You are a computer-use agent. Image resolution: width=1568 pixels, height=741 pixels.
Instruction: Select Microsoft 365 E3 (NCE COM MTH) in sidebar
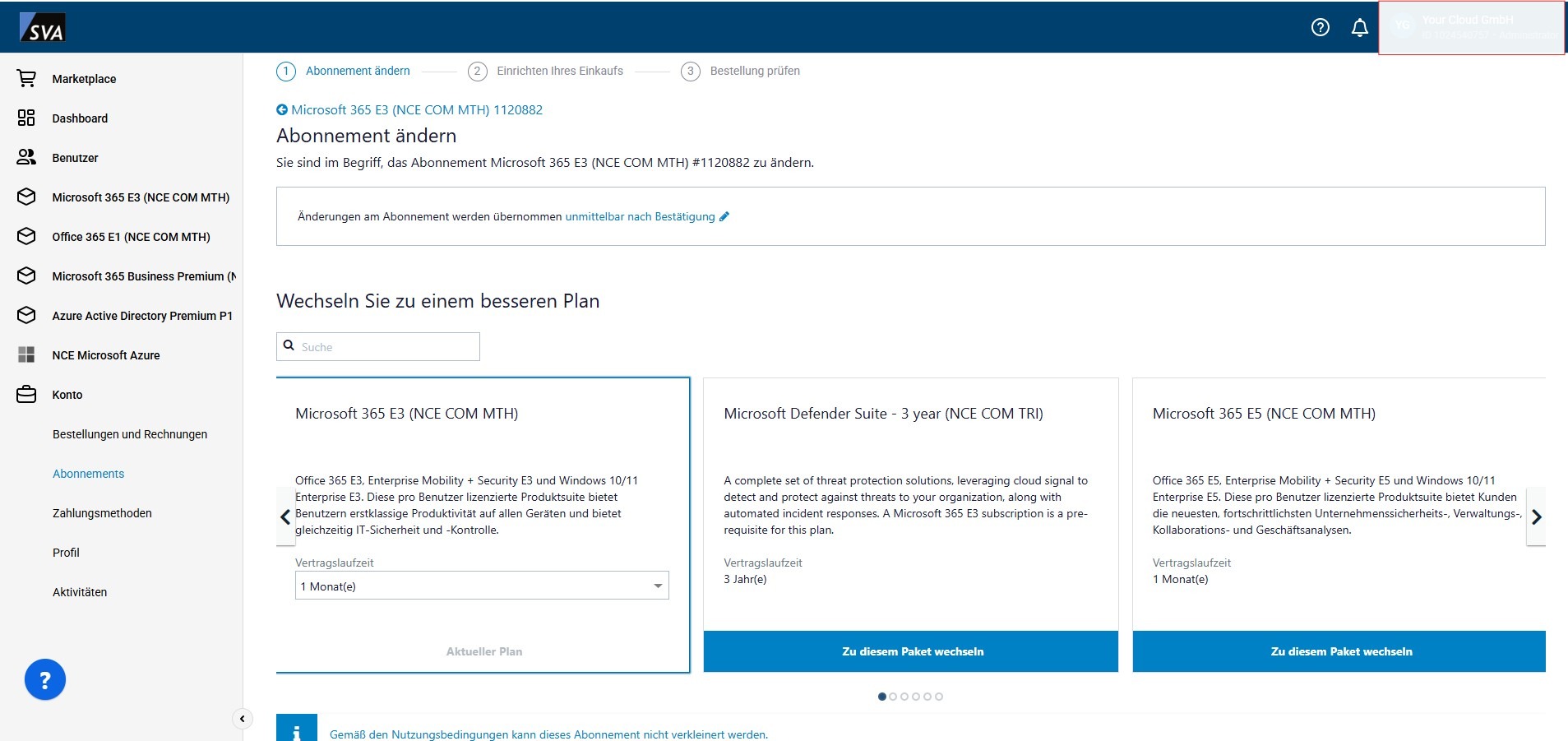(141, 197)
